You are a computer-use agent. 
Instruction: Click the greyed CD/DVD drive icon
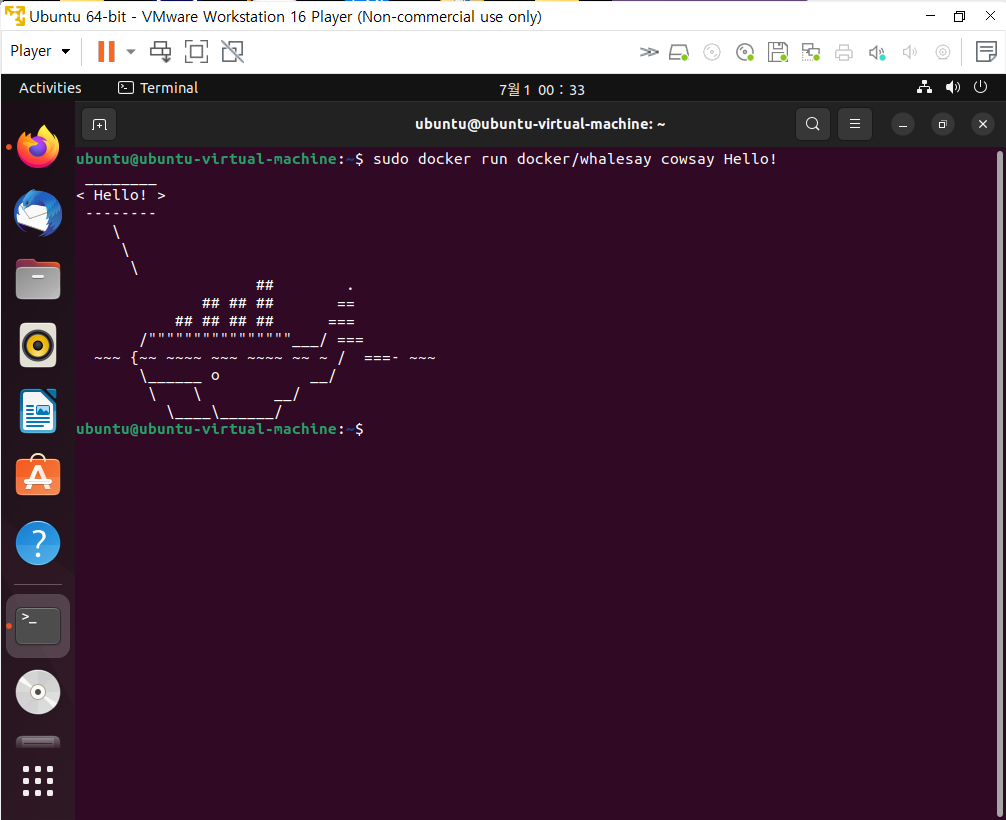(712, 52)
